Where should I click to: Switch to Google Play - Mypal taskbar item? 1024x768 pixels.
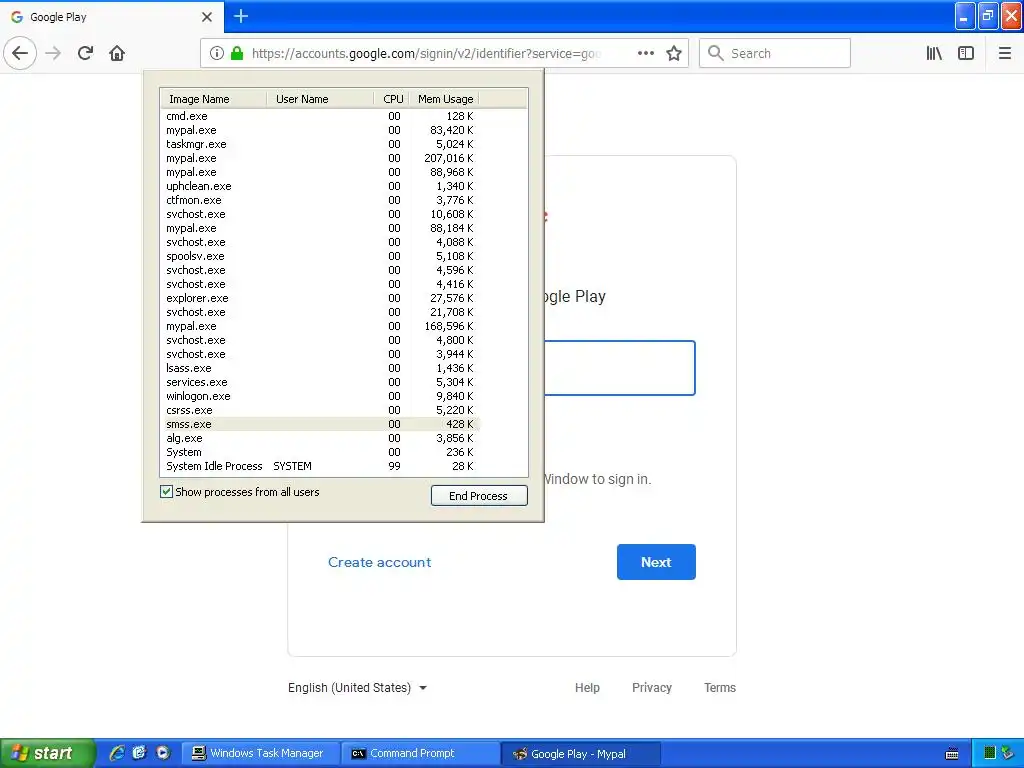[581, 754]
